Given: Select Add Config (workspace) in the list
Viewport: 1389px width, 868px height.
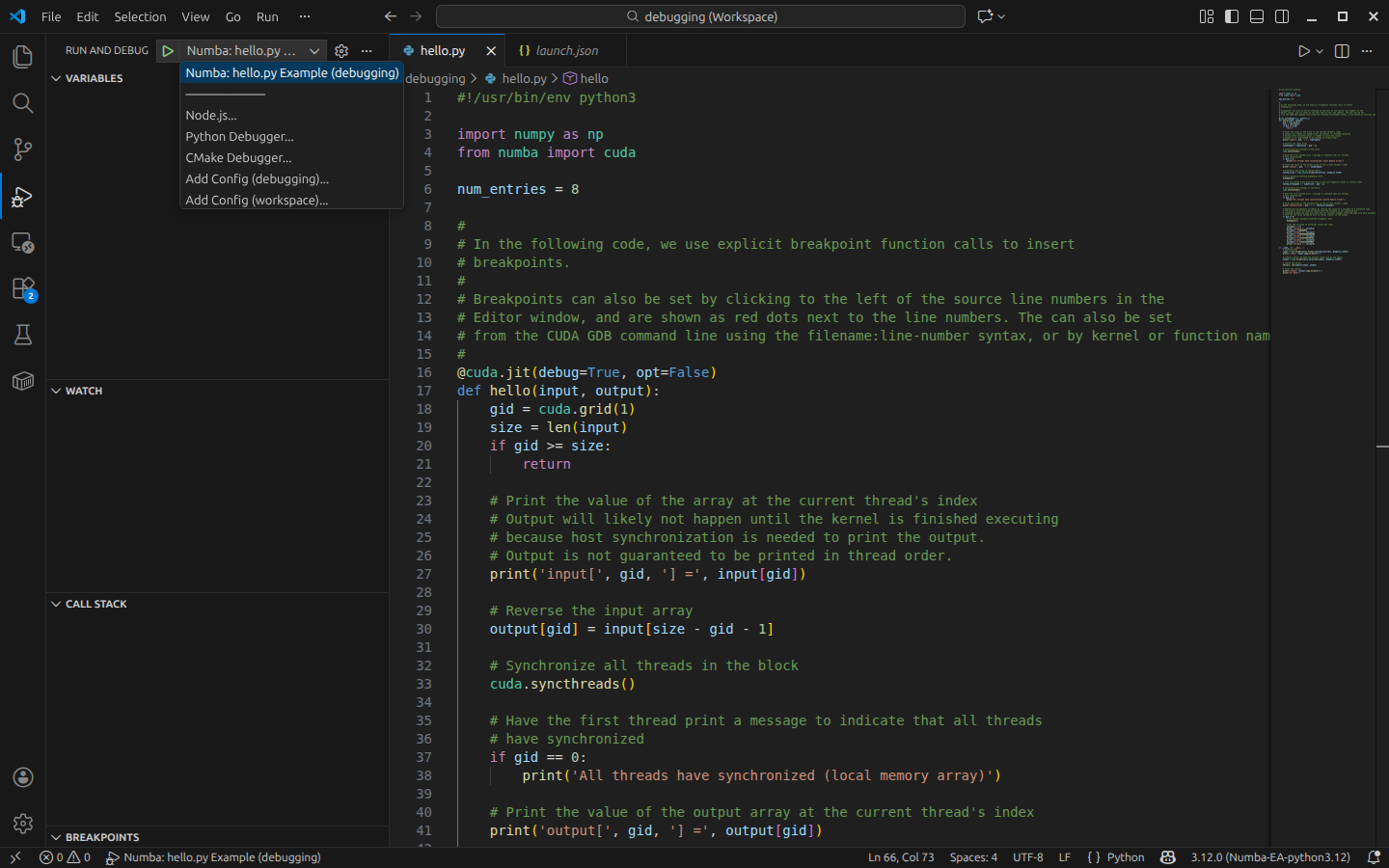Looking at the screenshot, I should (258, 200).
